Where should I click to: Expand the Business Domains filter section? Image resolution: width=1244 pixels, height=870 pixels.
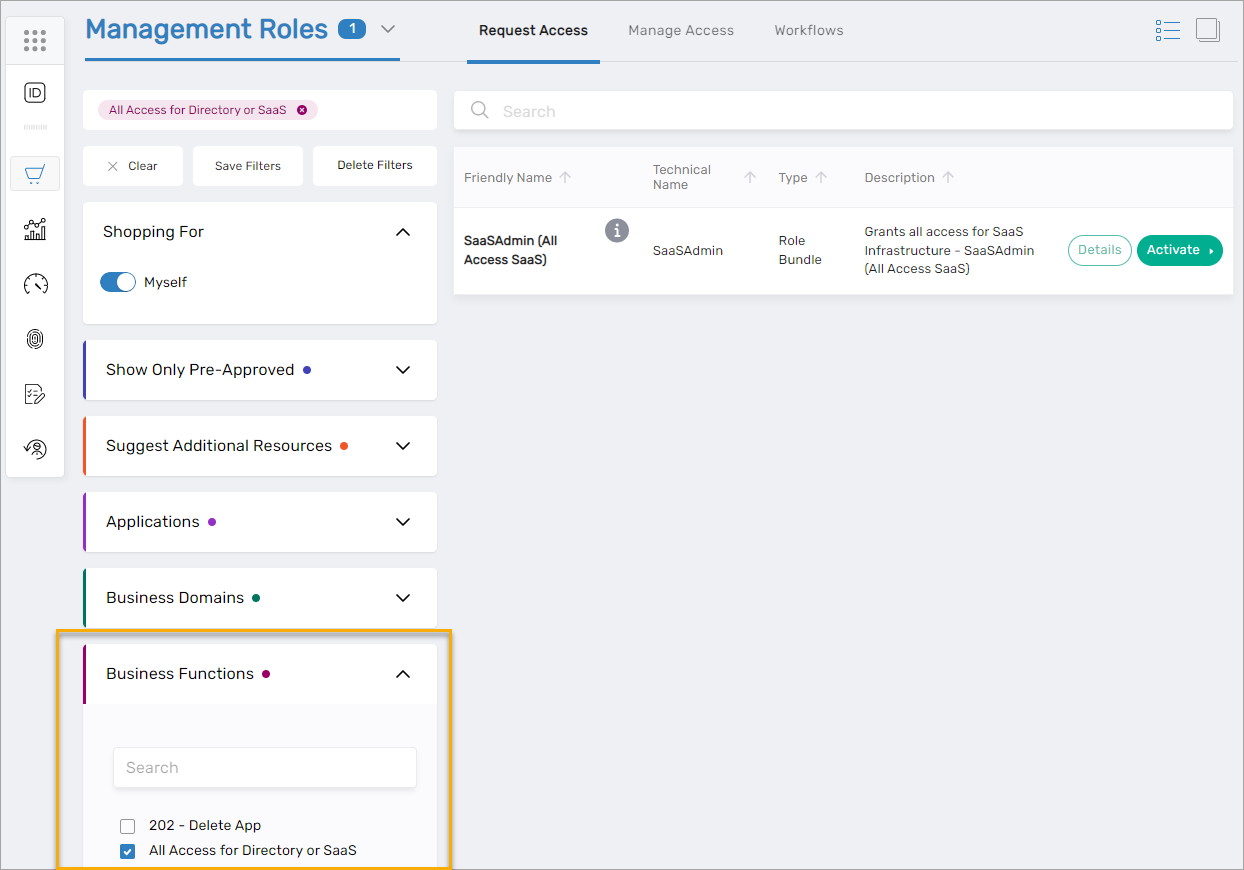point(403,597)
